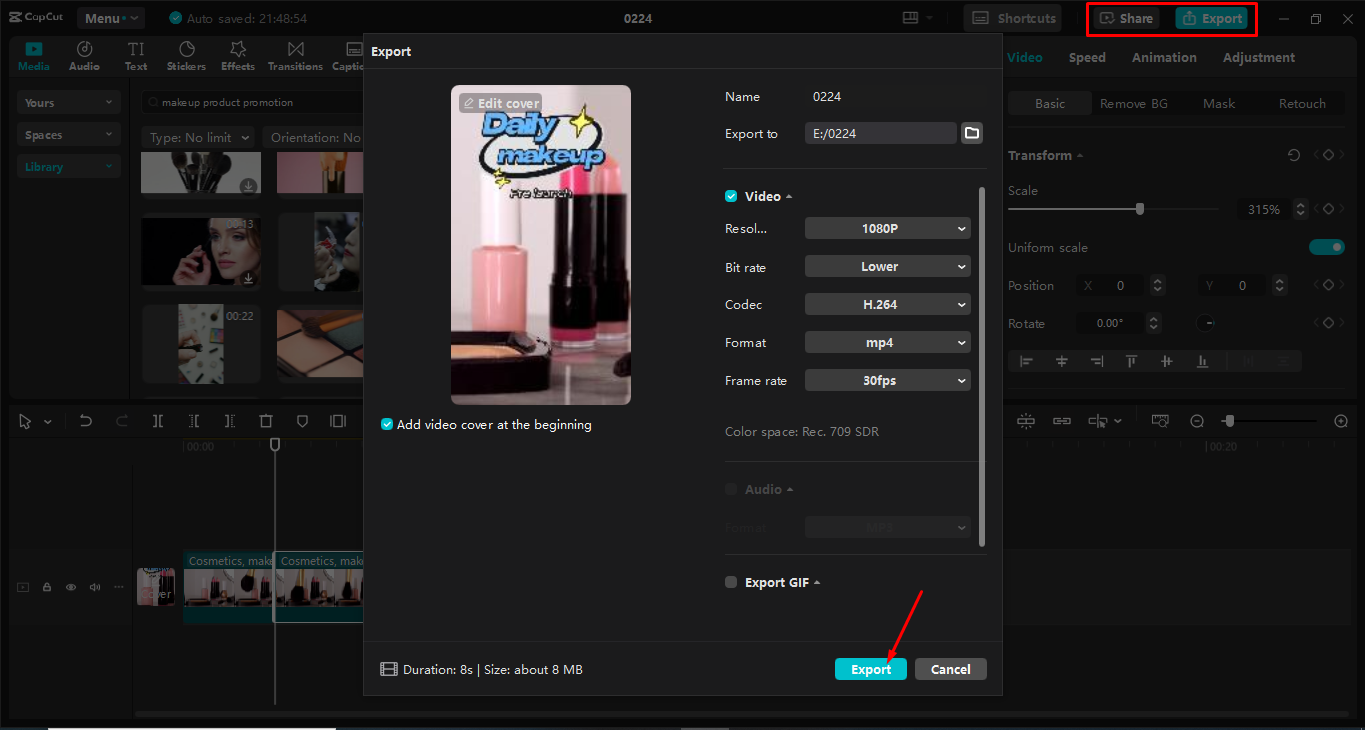
Task: Open the Resolution dropdown showing 1080P
Action: point(887,228)
